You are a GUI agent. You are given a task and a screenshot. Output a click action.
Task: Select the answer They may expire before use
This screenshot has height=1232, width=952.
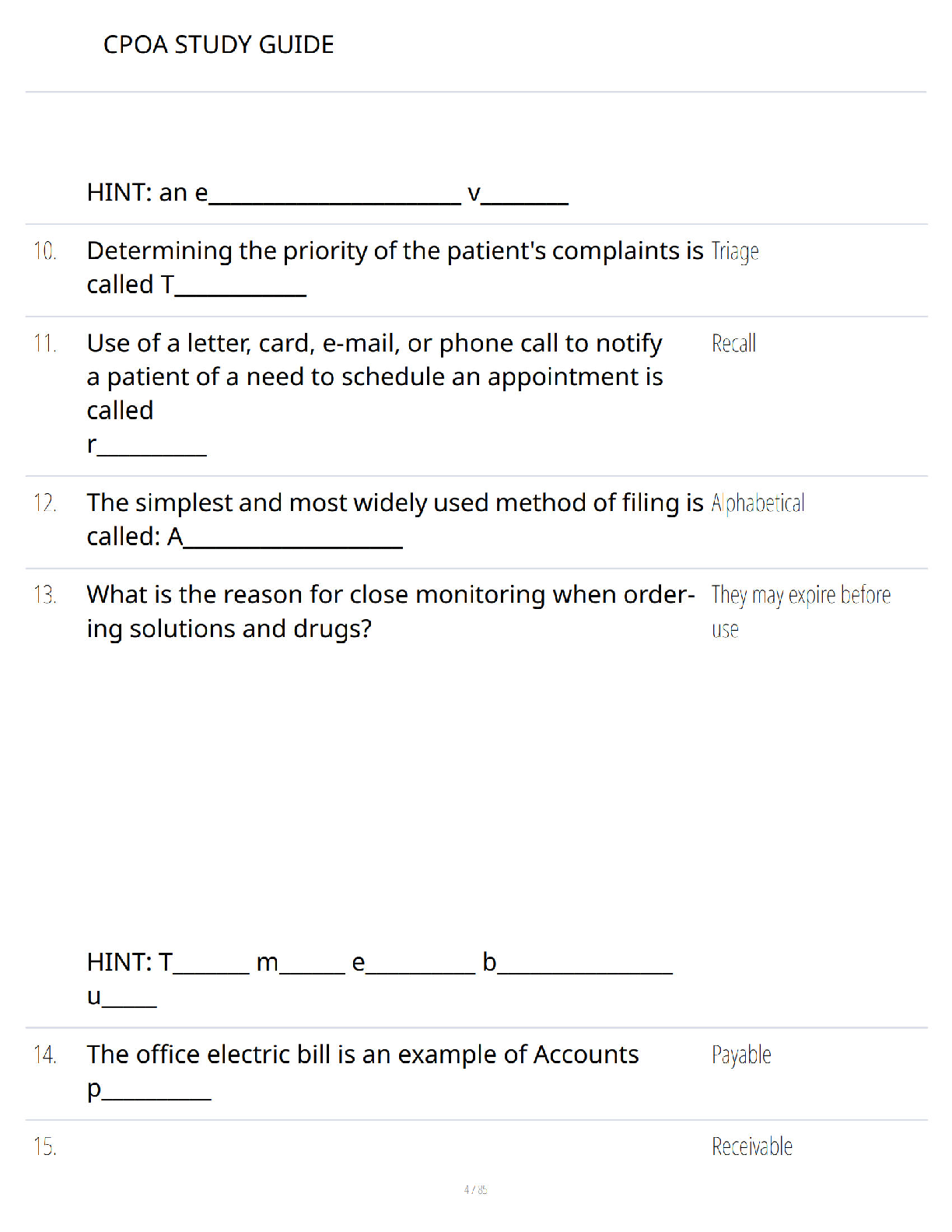[x=801, y=611]
